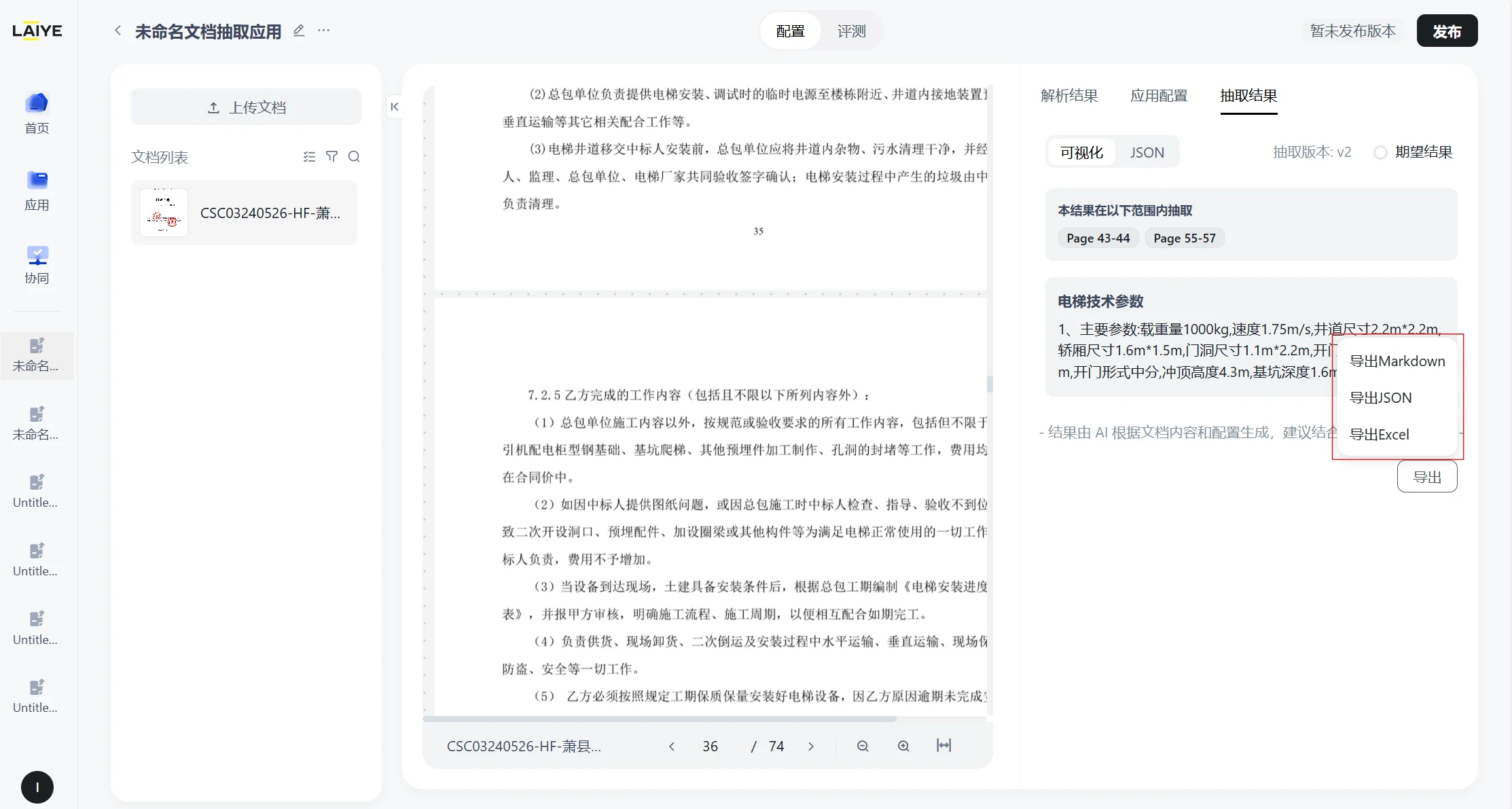This screenshot has height=809, width=1512.
Task: Open the 解析结果 tab
Action: click(x=1070, y=96)
